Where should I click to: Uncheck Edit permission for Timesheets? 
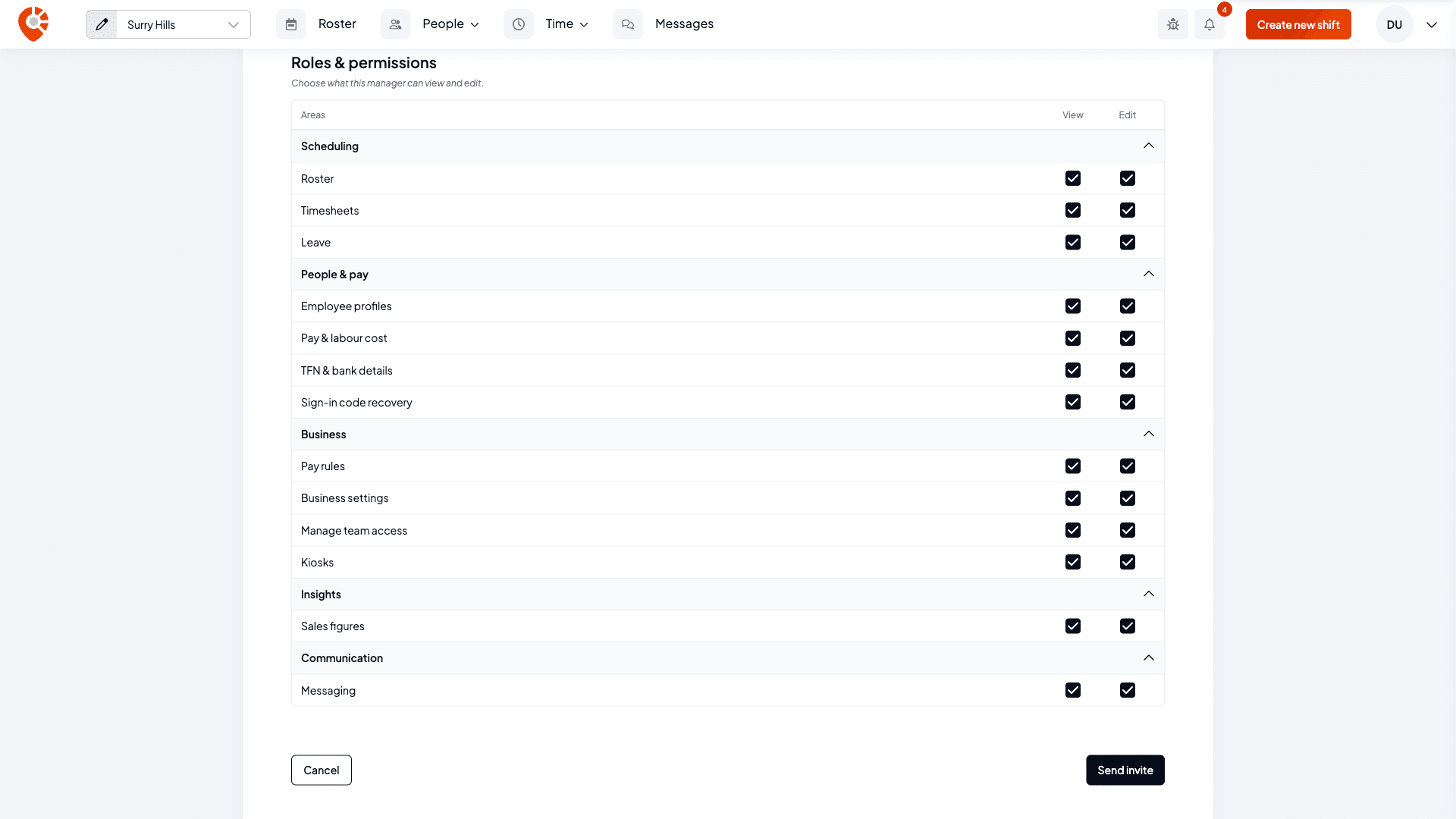pyautogui.click(x=1128, y=210)
